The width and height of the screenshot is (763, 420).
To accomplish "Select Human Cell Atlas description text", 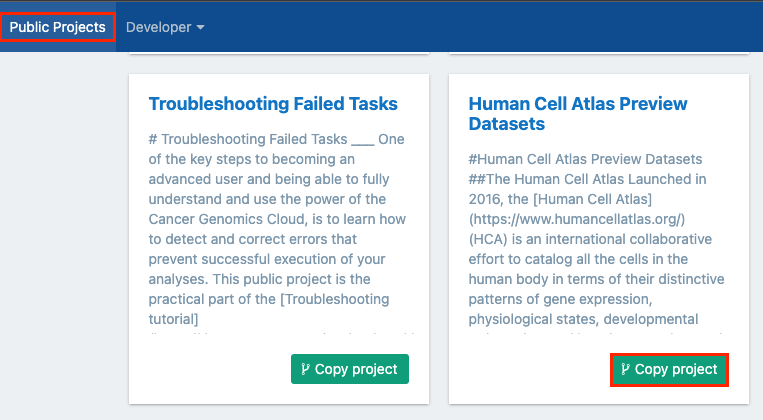I will pyautogui.click(x=598, y=242).
